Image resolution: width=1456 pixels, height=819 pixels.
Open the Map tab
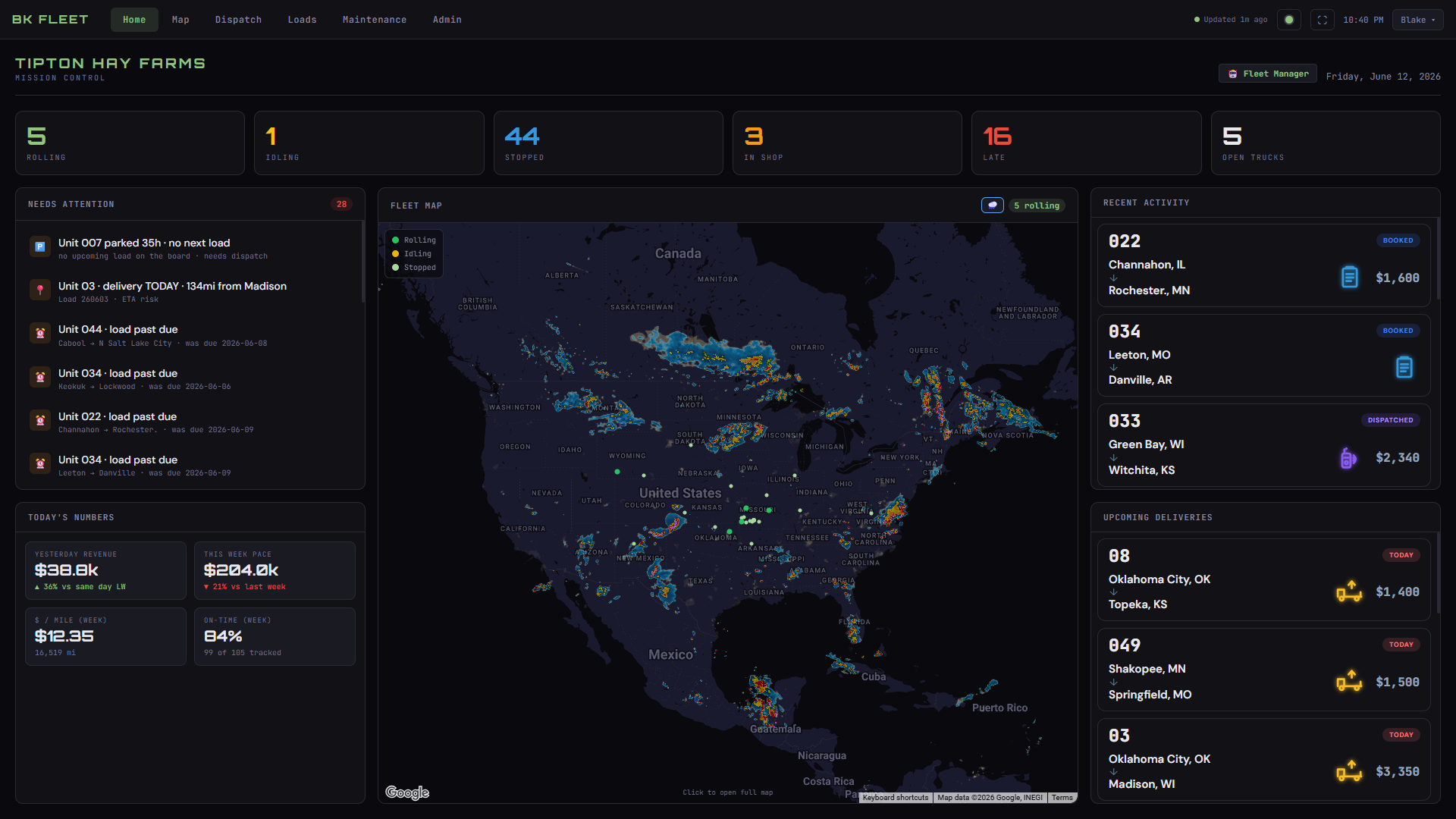[180, 20]
